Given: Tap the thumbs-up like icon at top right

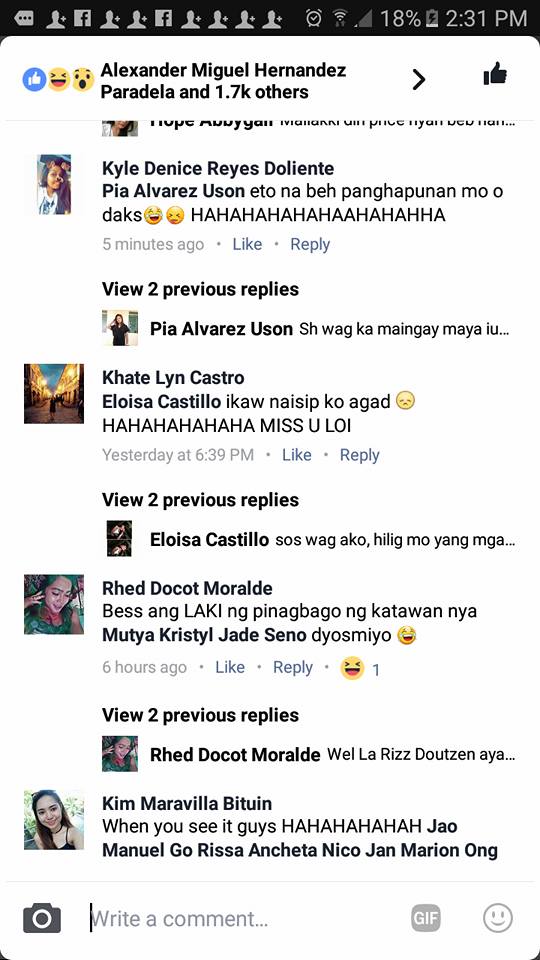Looking at the screenshot, I should (x=495, y=75).
